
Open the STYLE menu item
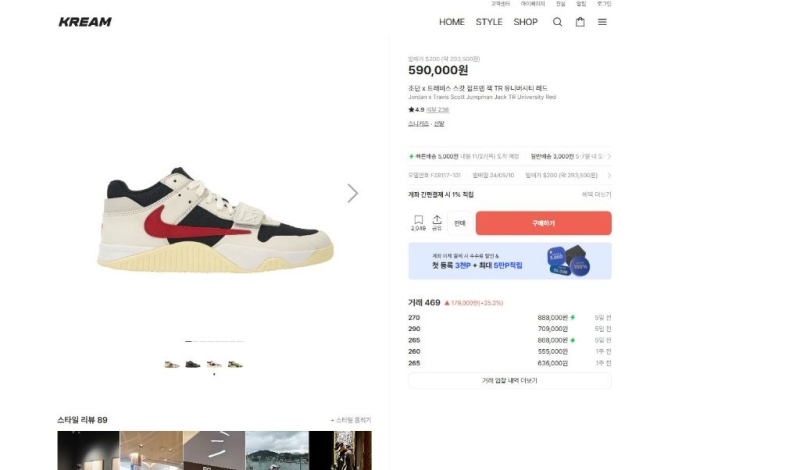pyautogui.click(x=489, y=22)
